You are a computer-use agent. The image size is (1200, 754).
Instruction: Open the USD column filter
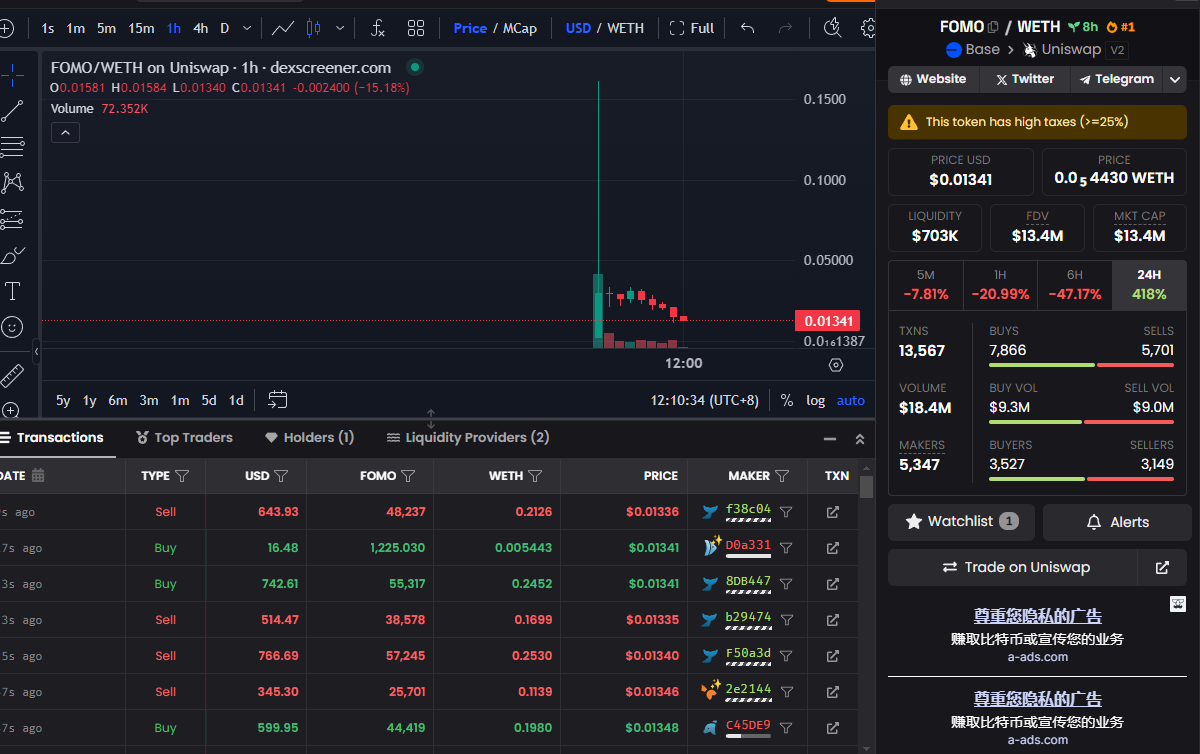click(x=281, y=476)
